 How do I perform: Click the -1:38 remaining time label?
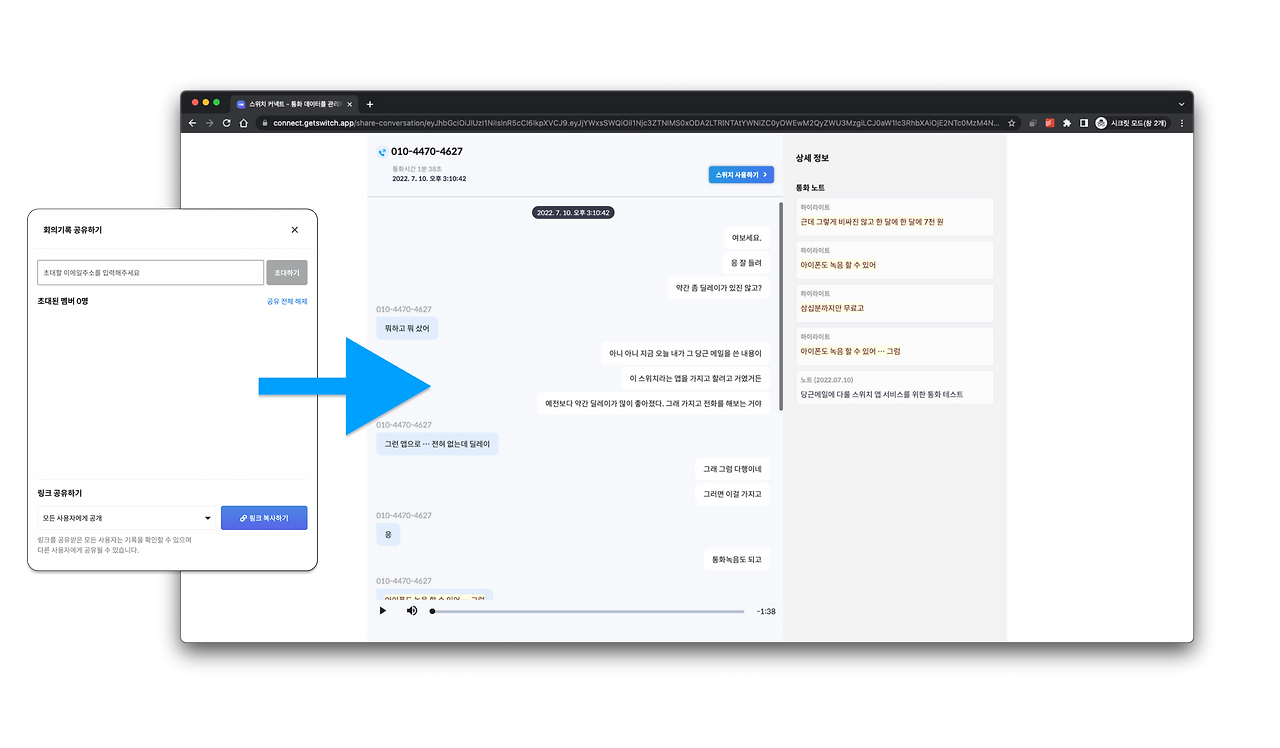point(766,611)
